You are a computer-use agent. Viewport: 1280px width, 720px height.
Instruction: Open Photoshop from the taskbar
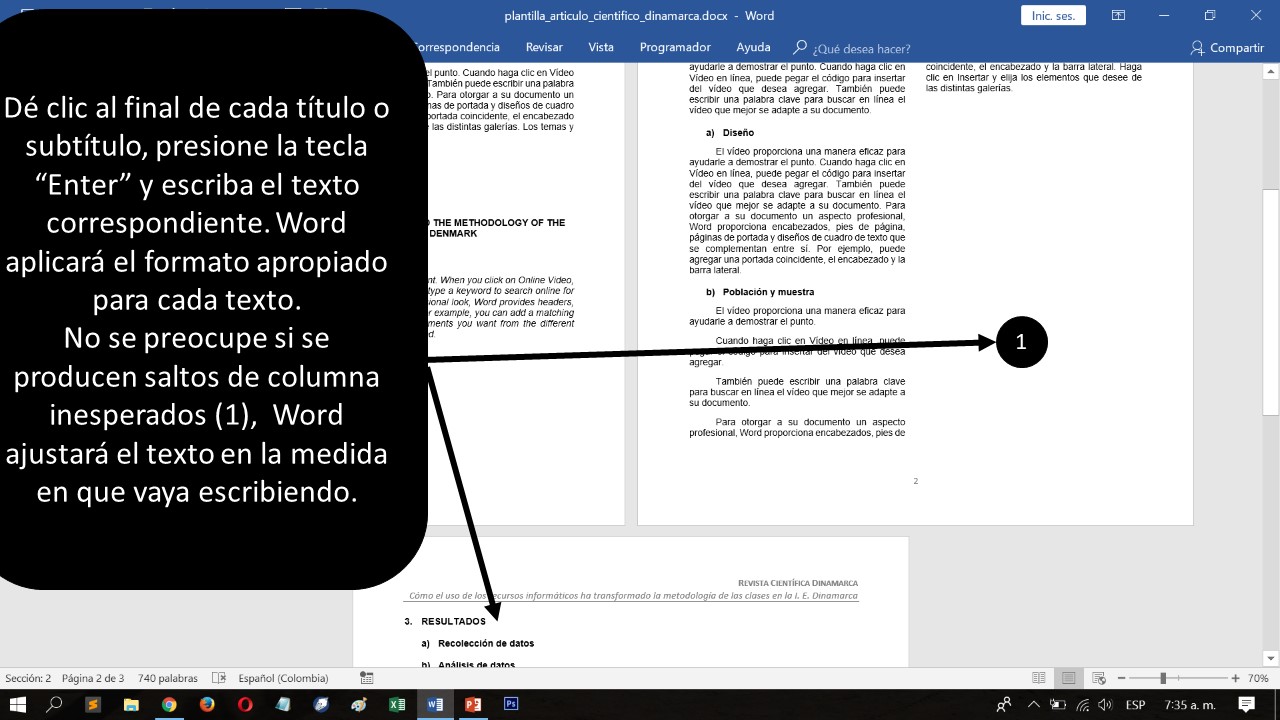coord(511,704)
